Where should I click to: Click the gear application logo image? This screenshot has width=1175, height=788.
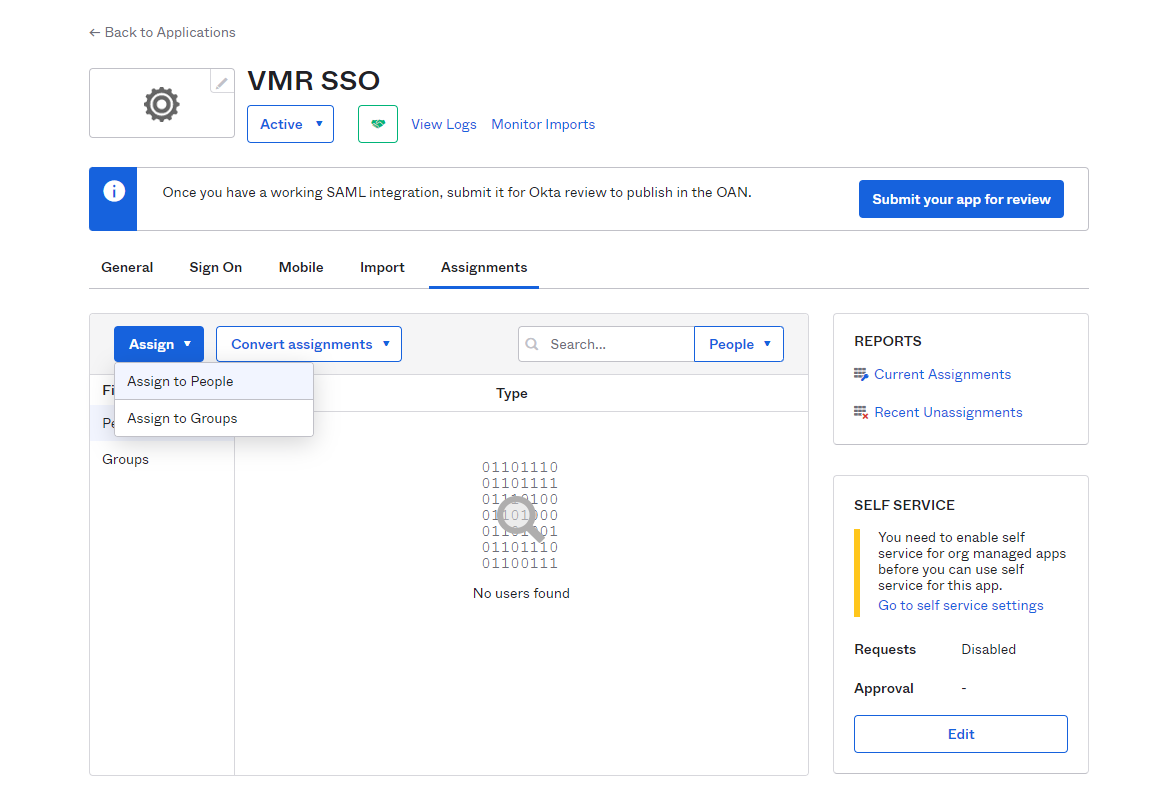pos(161,104)
